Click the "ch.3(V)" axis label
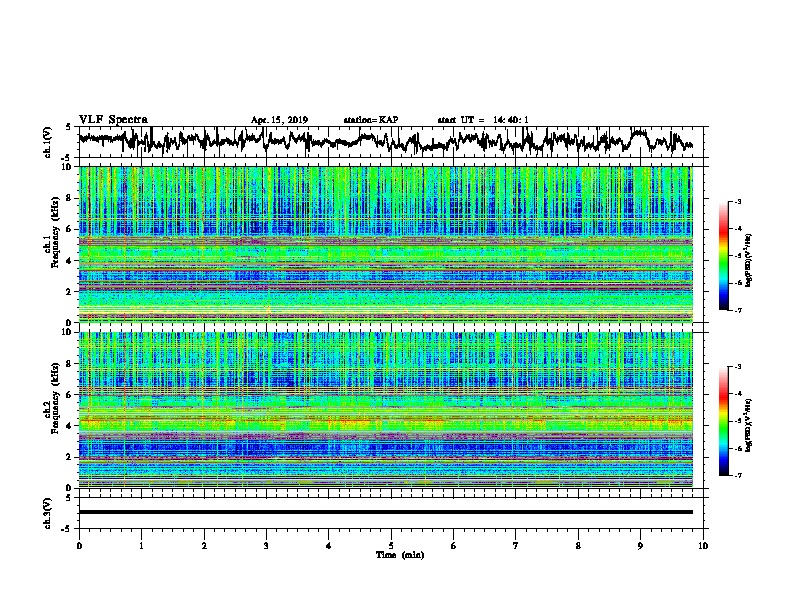 coord(48,513)
